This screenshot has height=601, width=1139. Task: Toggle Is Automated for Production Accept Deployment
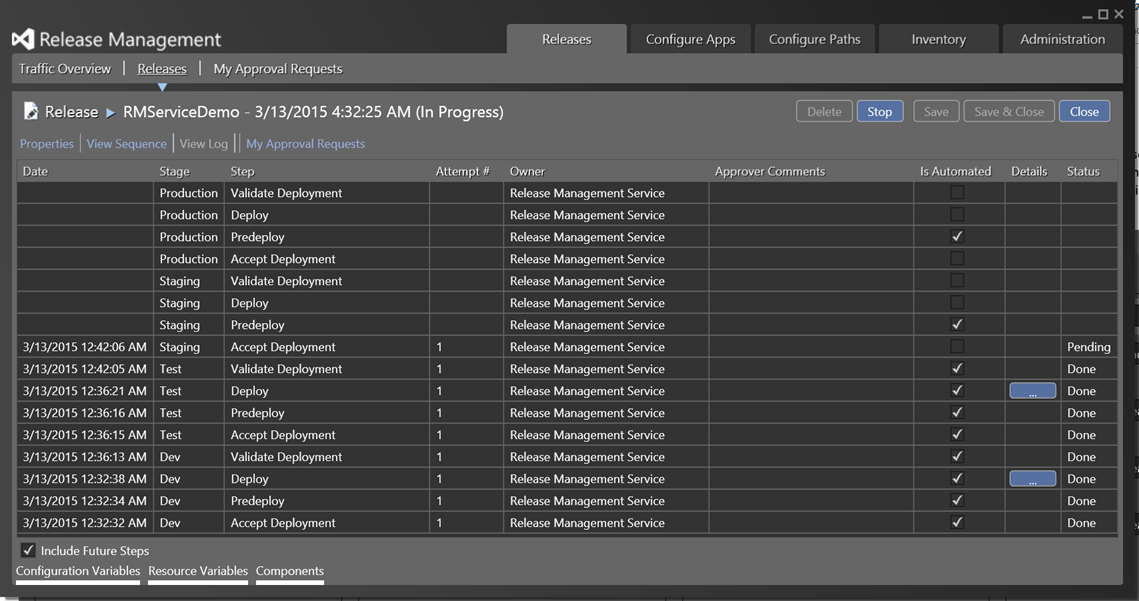[957, 259]
